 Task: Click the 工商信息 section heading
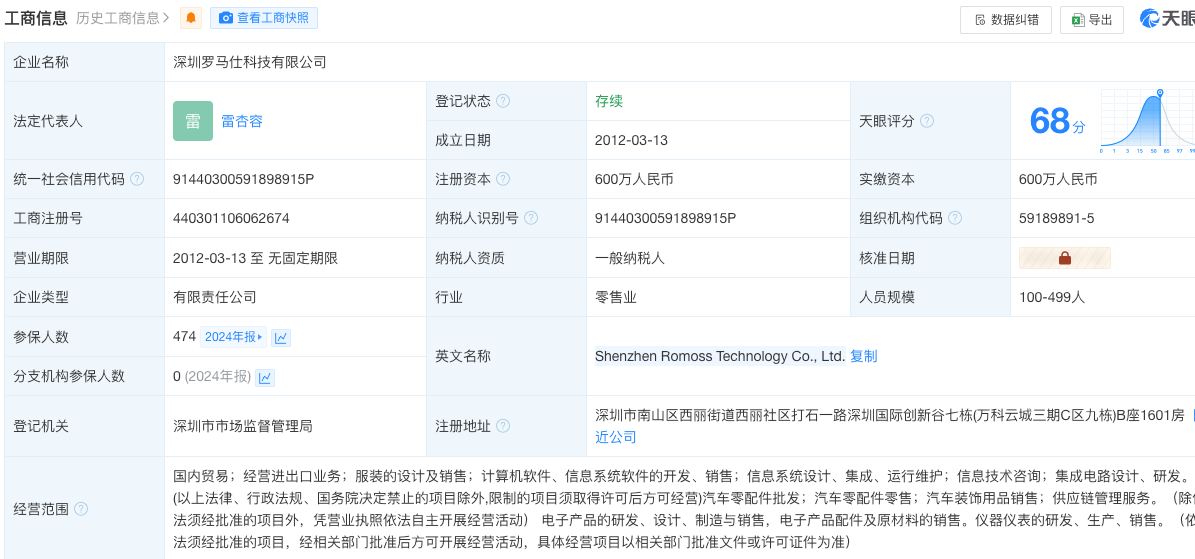coord(36,18)
